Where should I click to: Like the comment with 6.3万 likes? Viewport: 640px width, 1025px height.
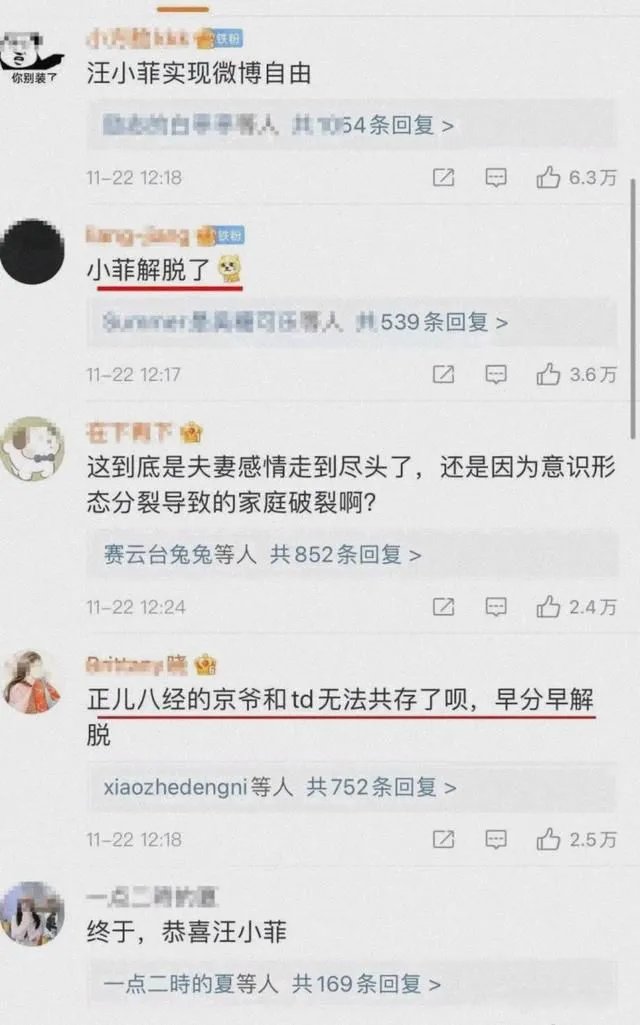click(548, 176)
